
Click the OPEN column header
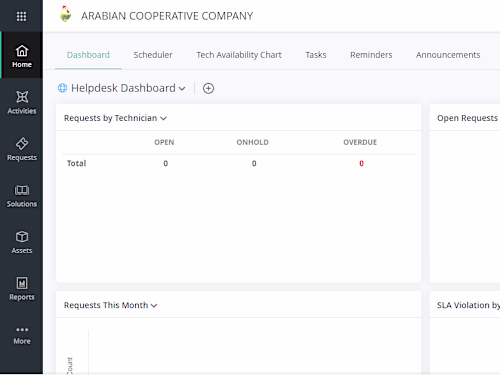pos(164,142)
